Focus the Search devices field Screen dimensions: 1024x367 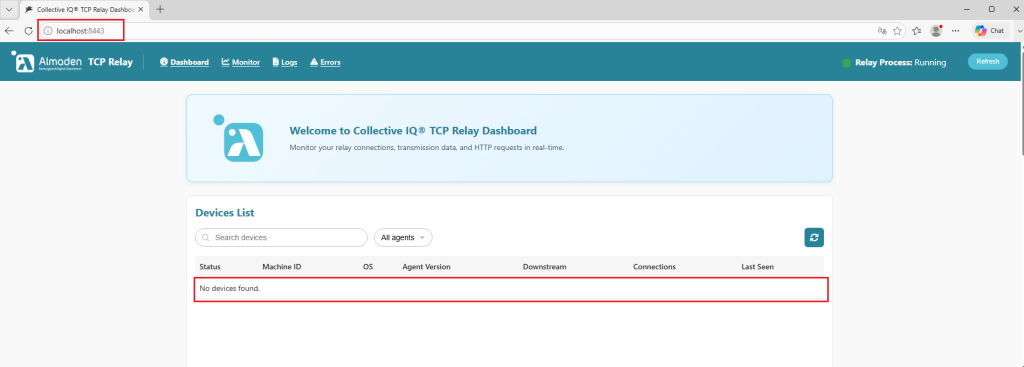click(281, 238)
